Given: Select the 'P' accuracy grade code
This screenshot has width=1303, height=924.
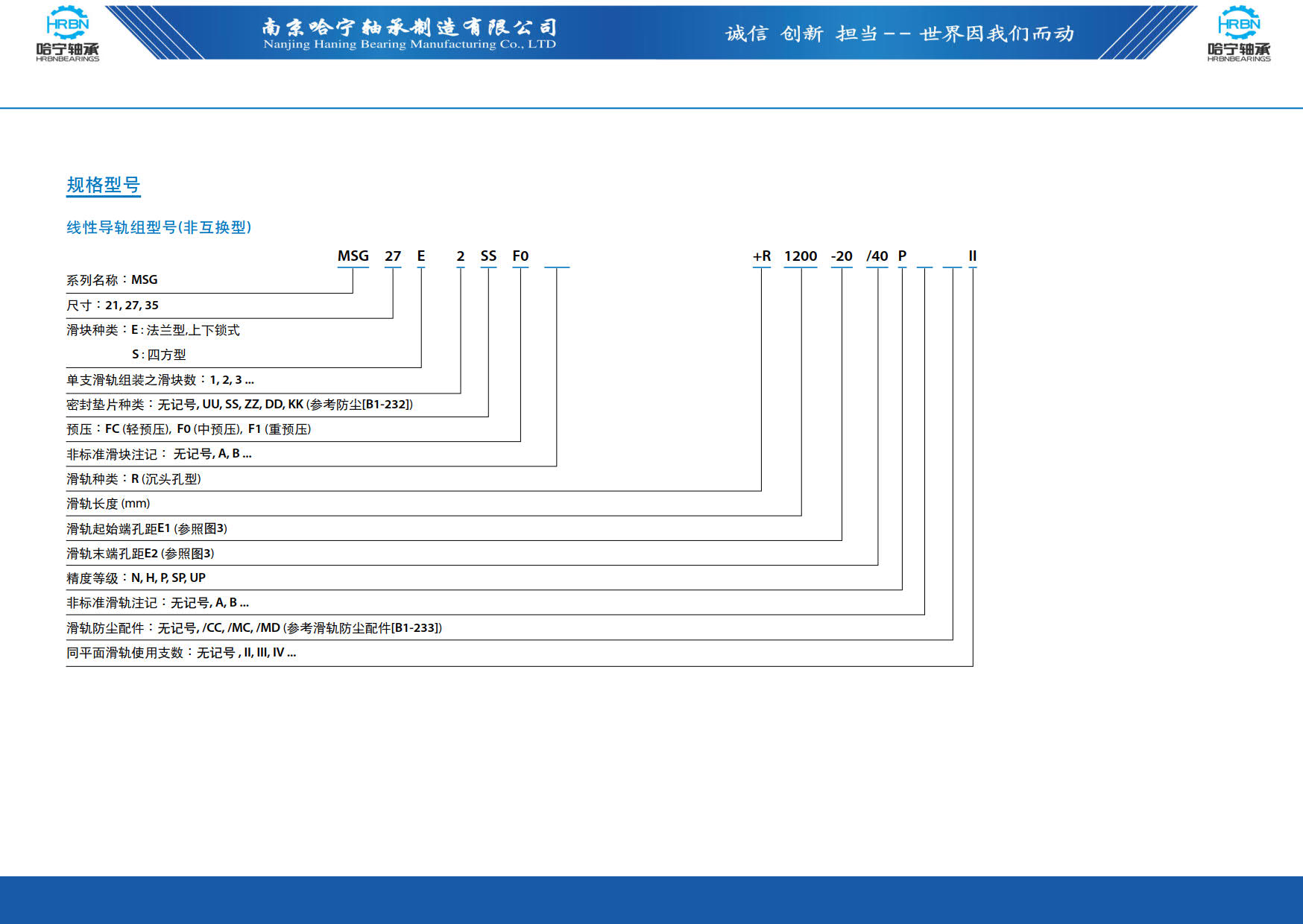Looking at the screenshot, I should click(x=902, y=256).
